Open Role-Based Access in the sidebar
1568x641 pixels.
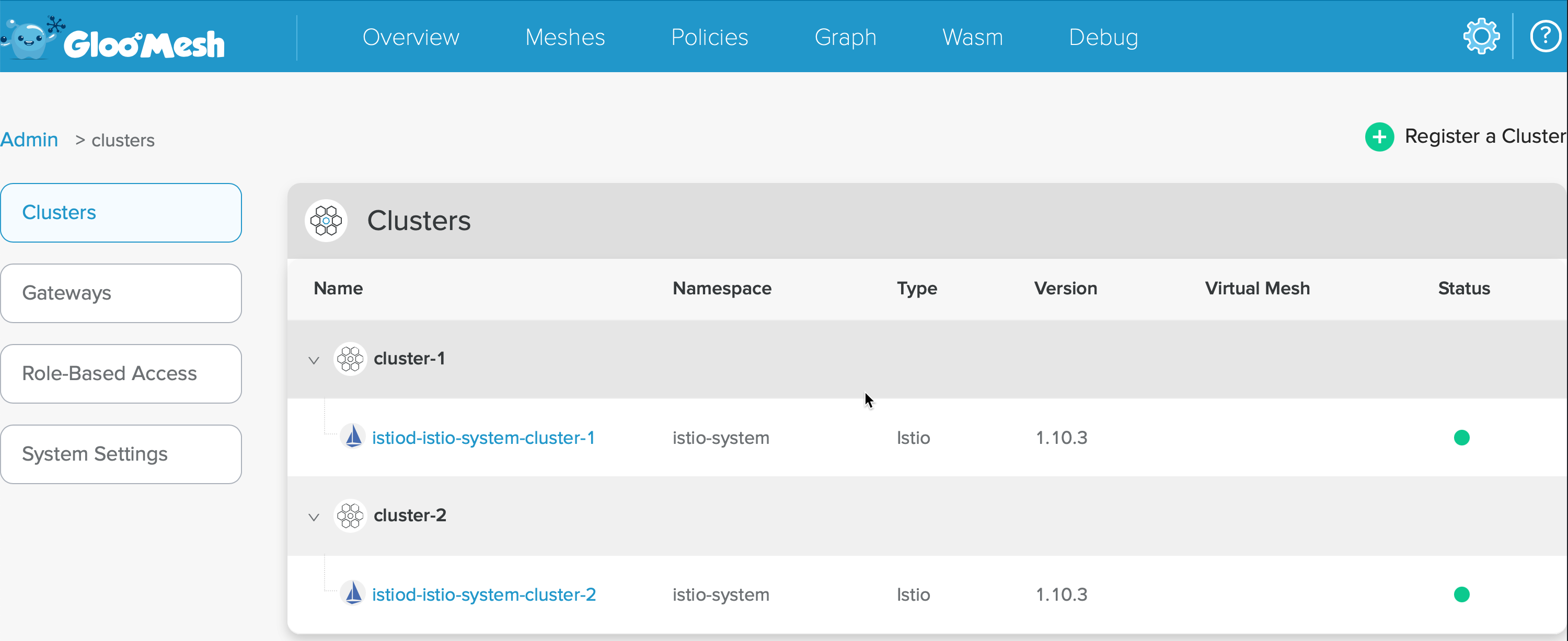121,374
